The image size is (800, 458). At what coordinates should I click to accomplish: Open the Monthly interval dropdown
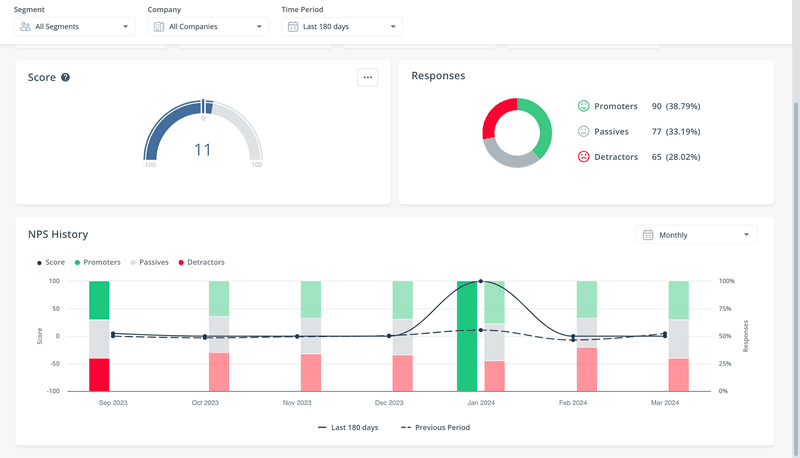pos(696,235)
